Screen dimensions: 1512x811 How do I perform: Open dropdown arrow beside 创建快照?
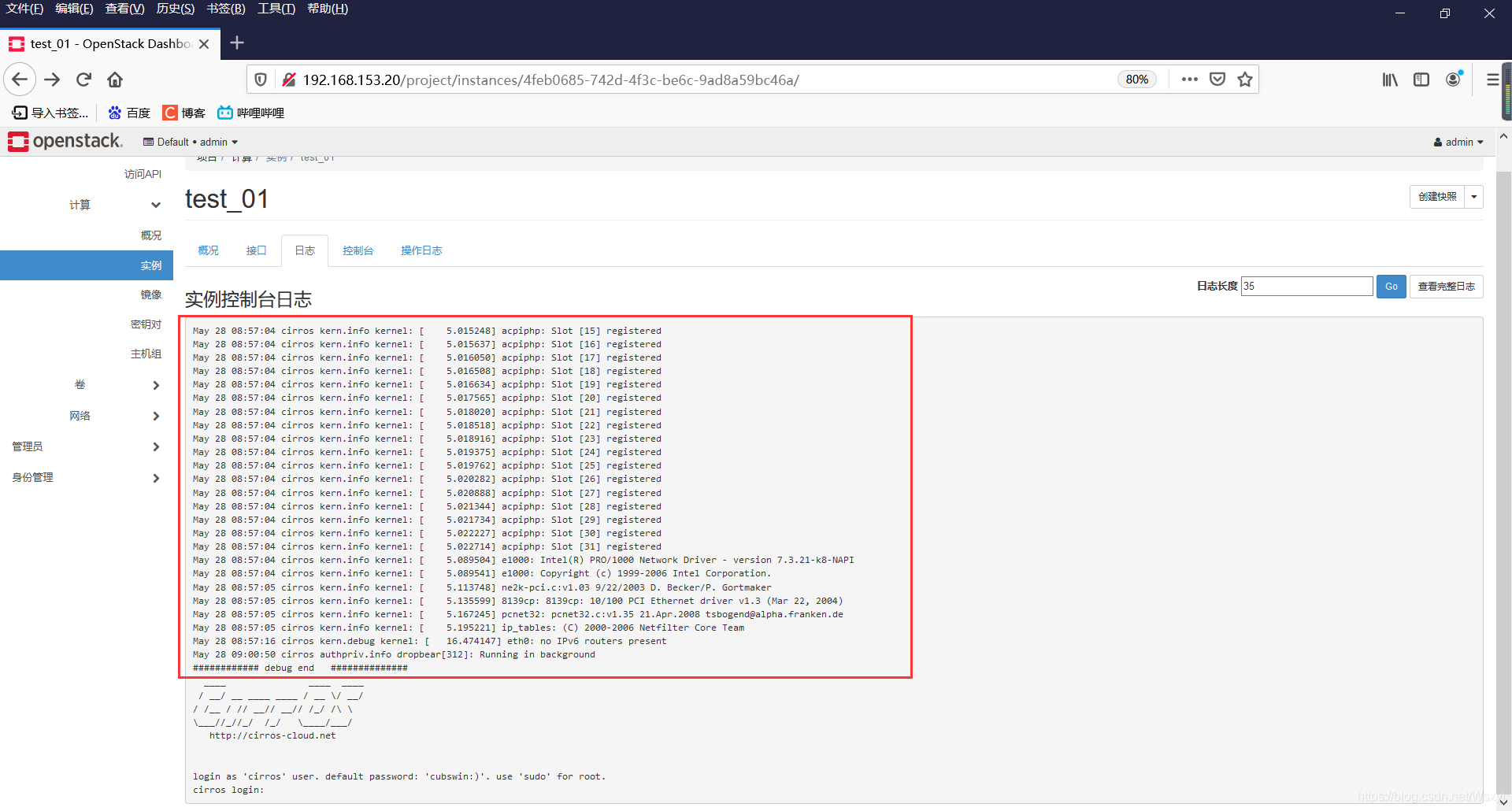pos(1474,197)
